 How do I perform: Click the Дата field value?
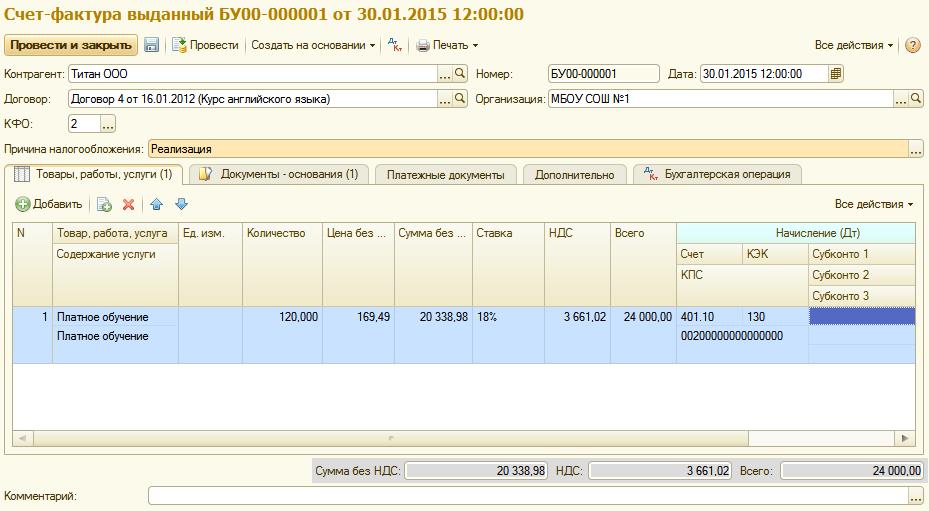pyautogui.click(x=764, y=74)
